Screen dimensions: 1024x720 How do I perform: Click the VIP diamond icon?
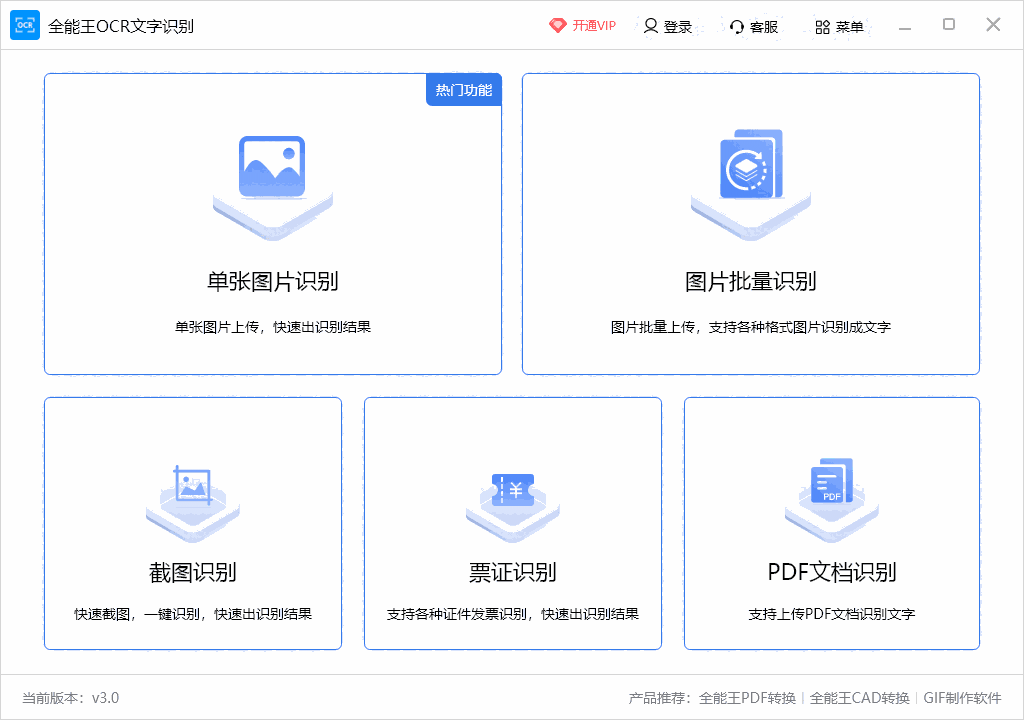click(x=558, y=26)
